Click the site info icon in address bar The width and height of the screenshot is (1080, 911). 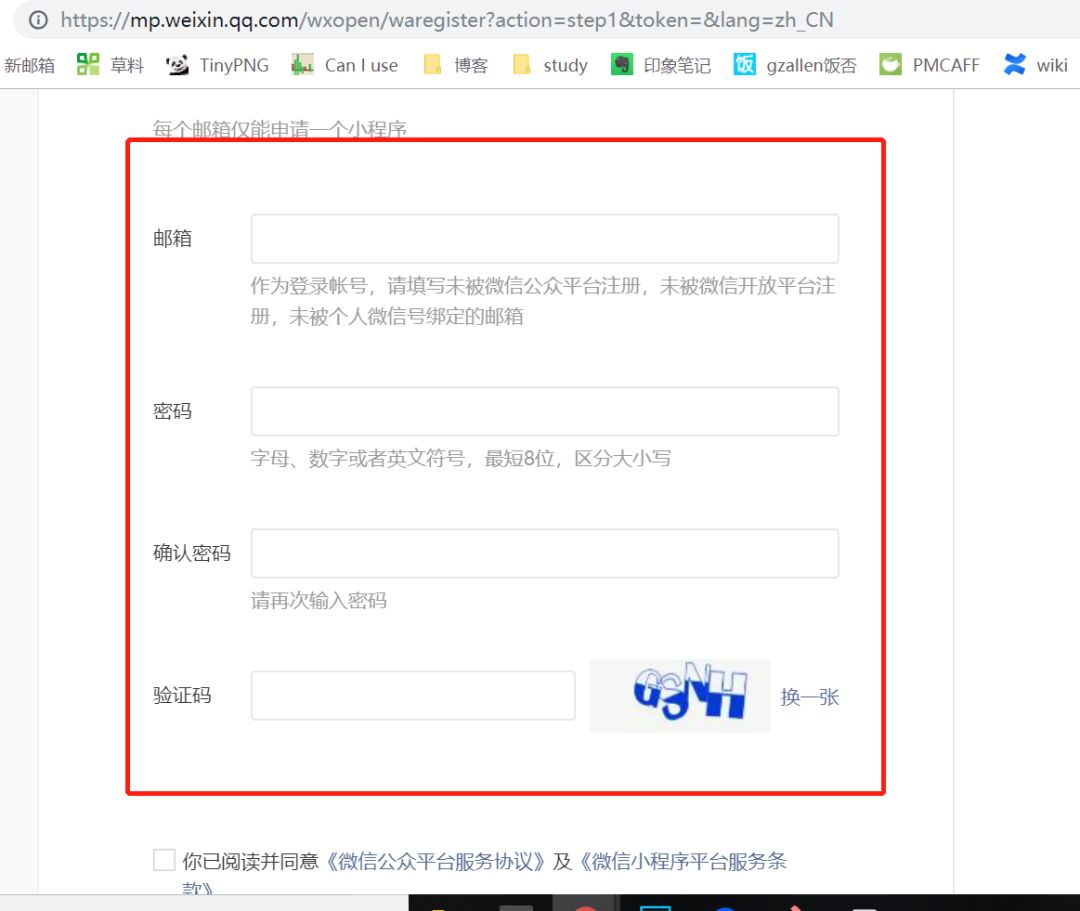39,19
